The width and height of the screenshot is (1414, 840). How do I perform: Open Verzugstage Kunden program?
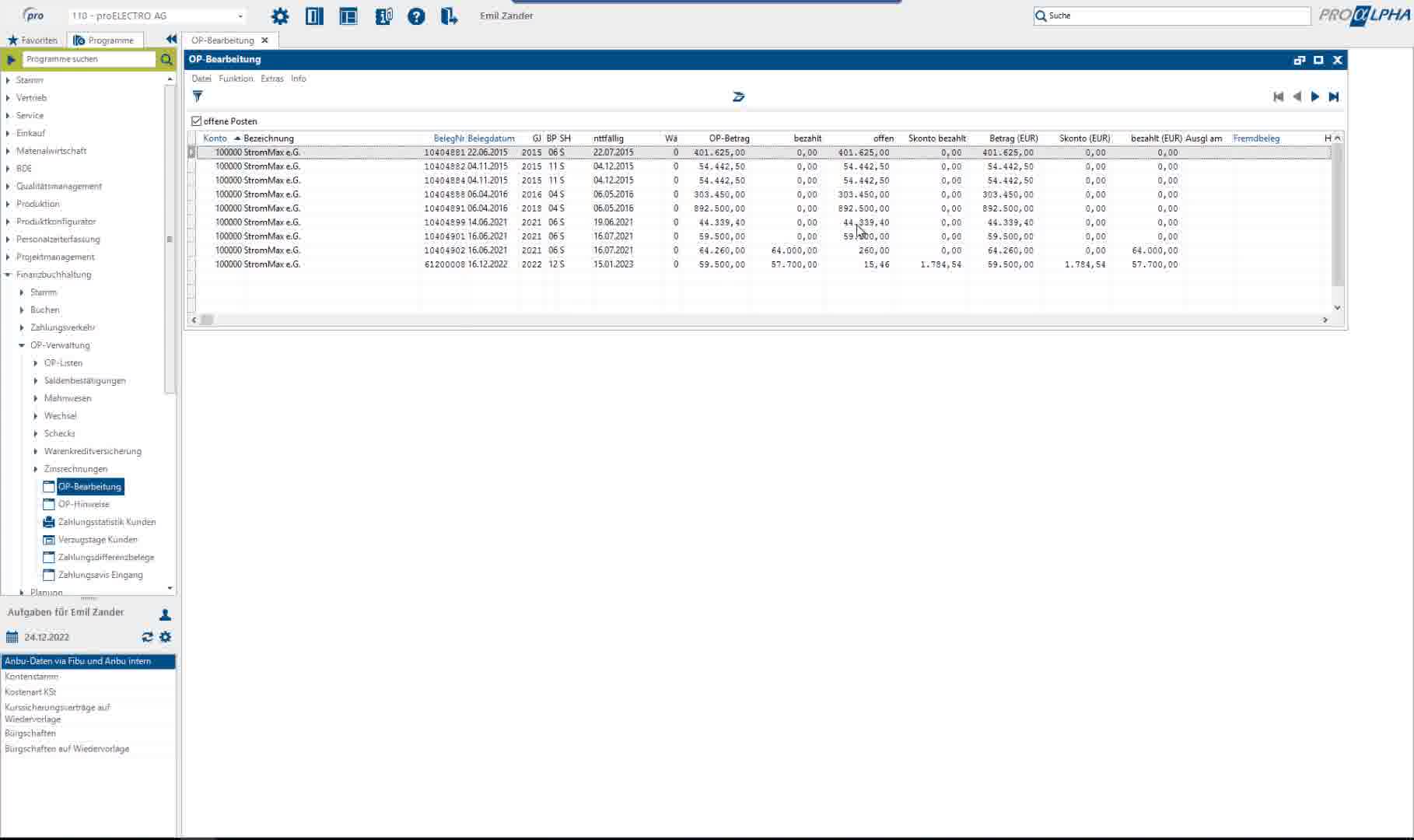(97, 540)
